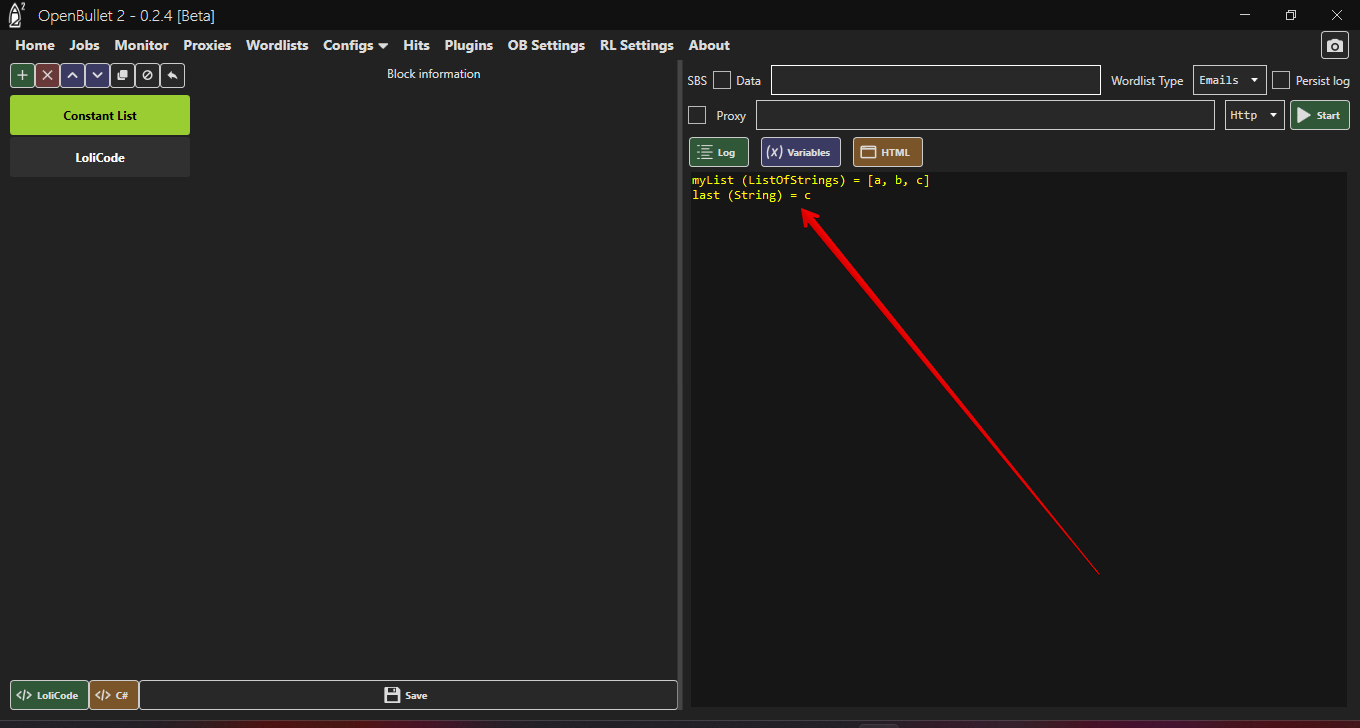The height and width of the screenshot is (728, 1360).
Task: Open OB Settings
Action: [546, 45]
